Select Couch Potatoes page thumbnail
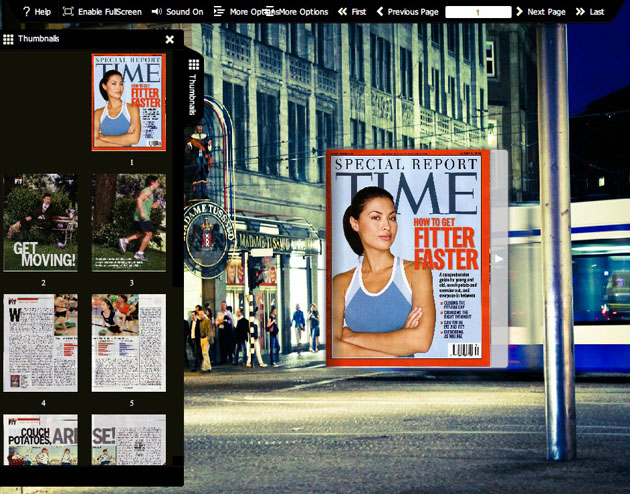Viewport: 630px width, 494px height. [41, 440]
